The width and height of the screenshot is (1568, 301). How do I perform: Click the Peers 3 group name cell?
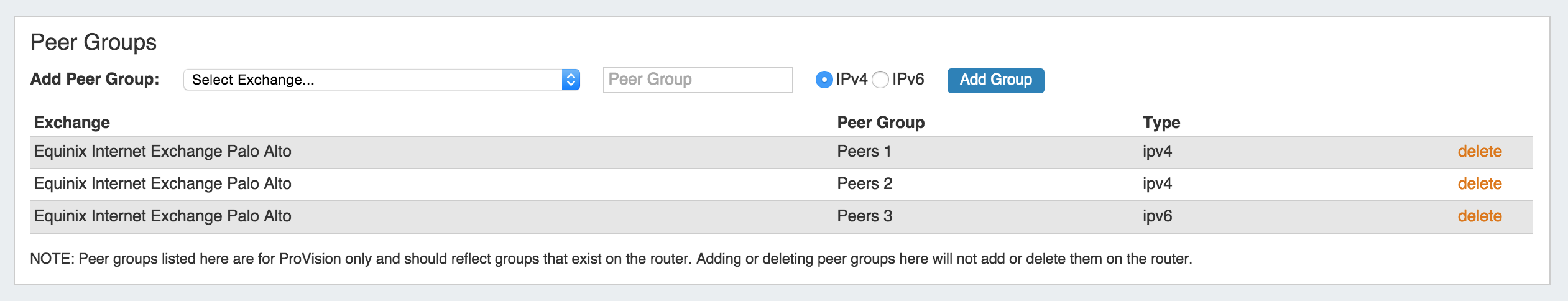pyautogui.click(x=864, y=216)
